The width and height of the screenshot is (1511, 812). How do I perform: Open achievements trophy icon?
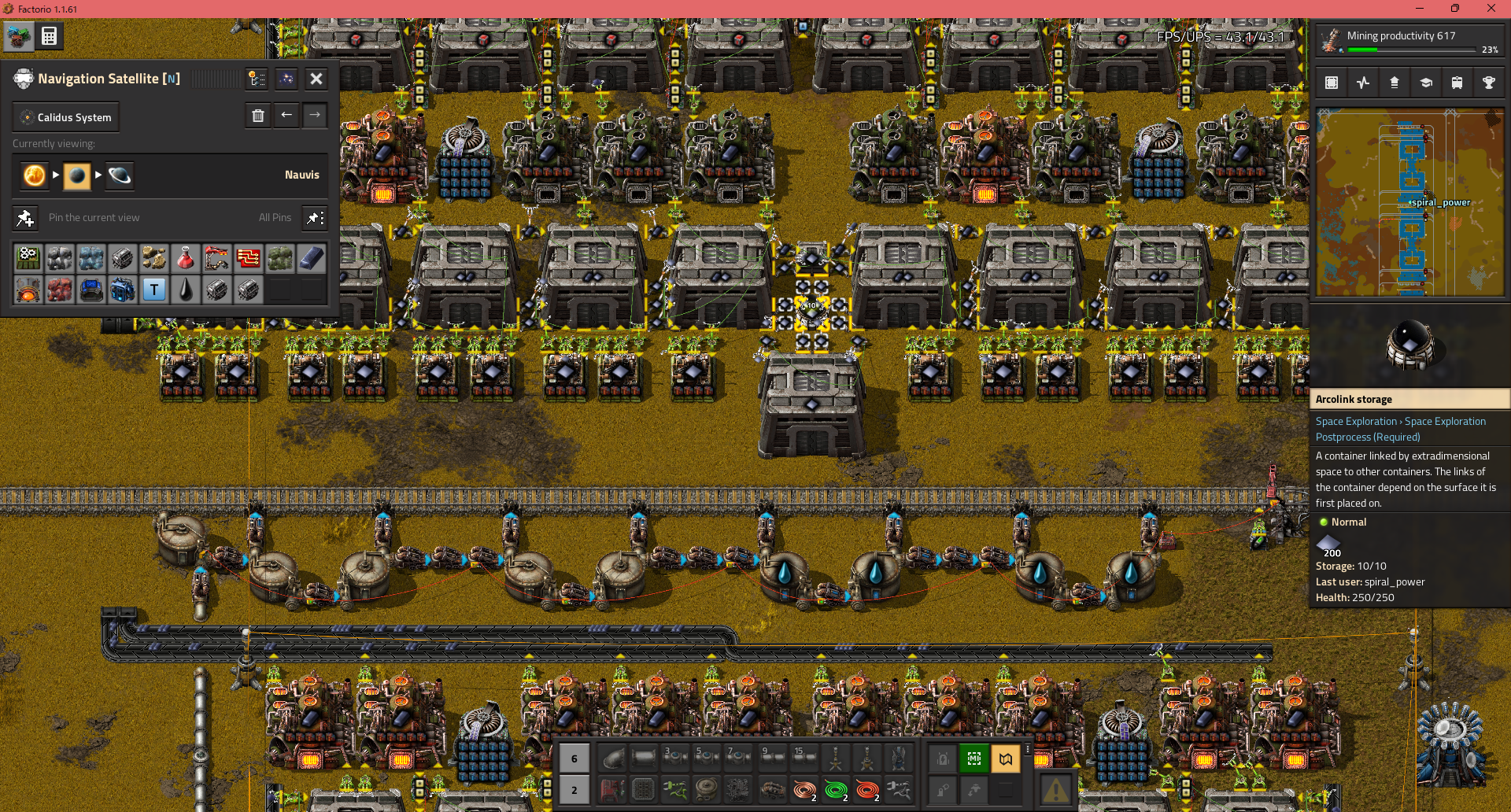[1489, 83]
